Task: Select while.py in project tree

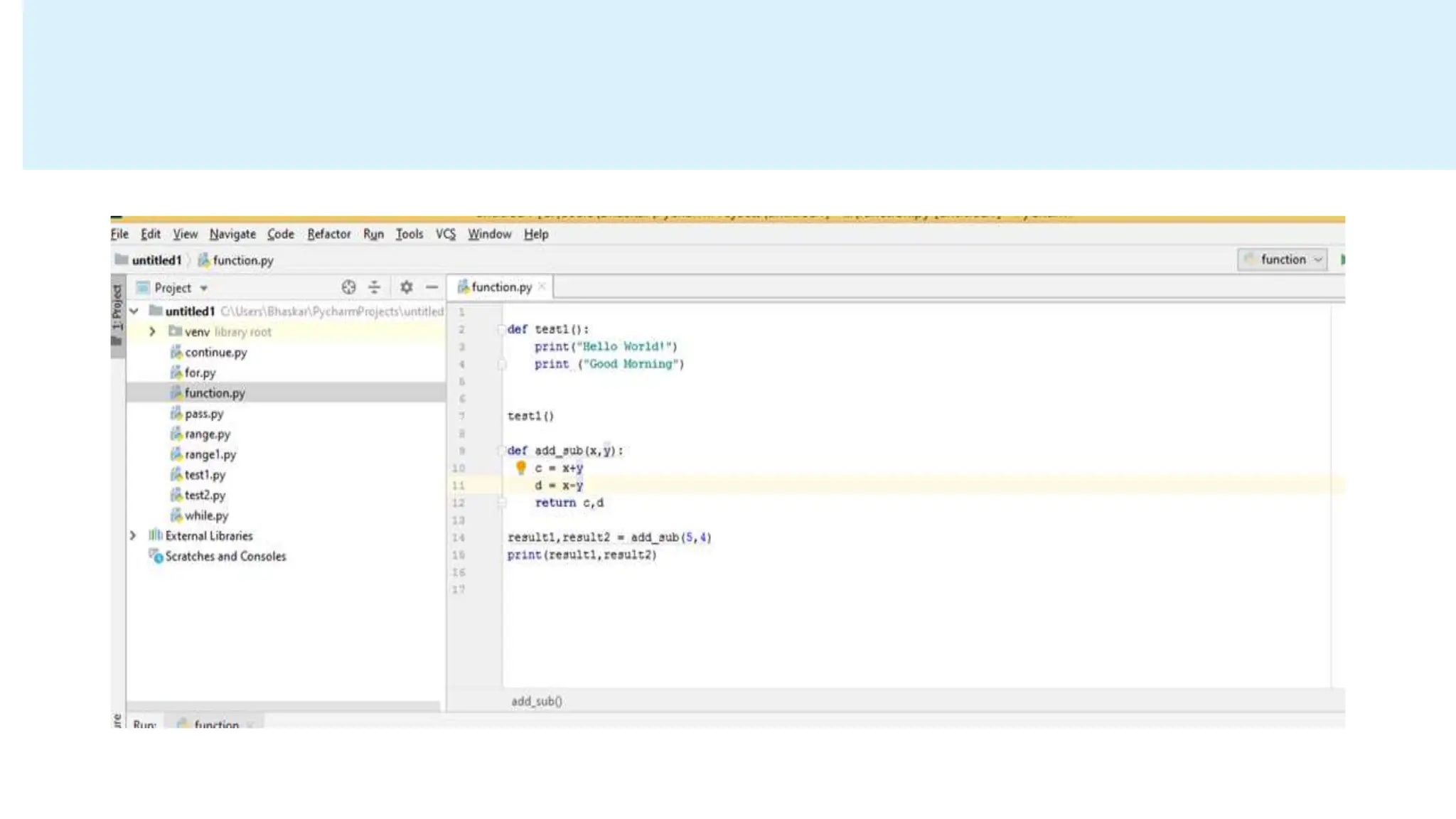Action: (x=199, y=516)
